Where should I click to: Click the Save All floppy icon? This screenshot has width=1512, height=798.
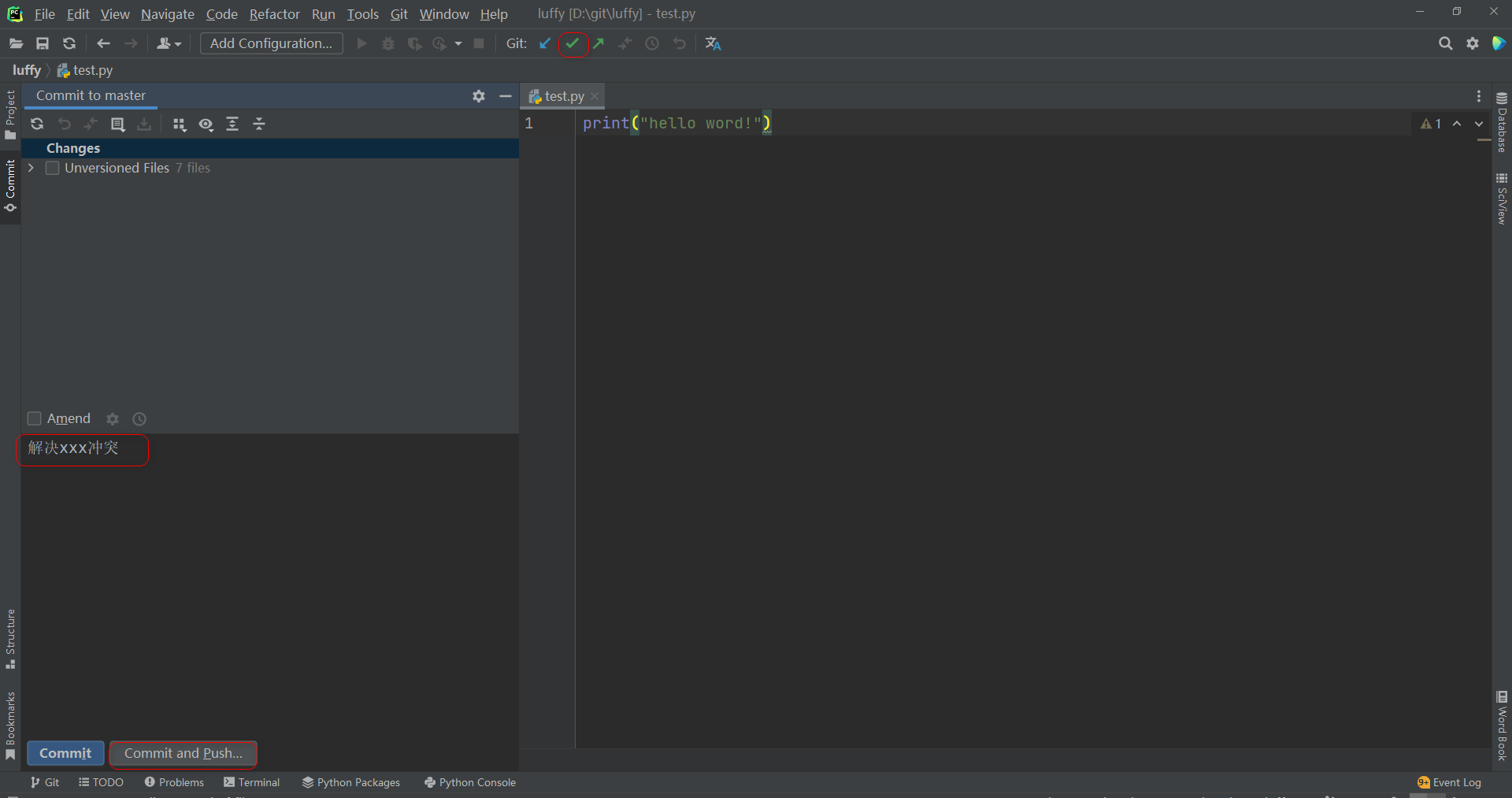(43, 44)
